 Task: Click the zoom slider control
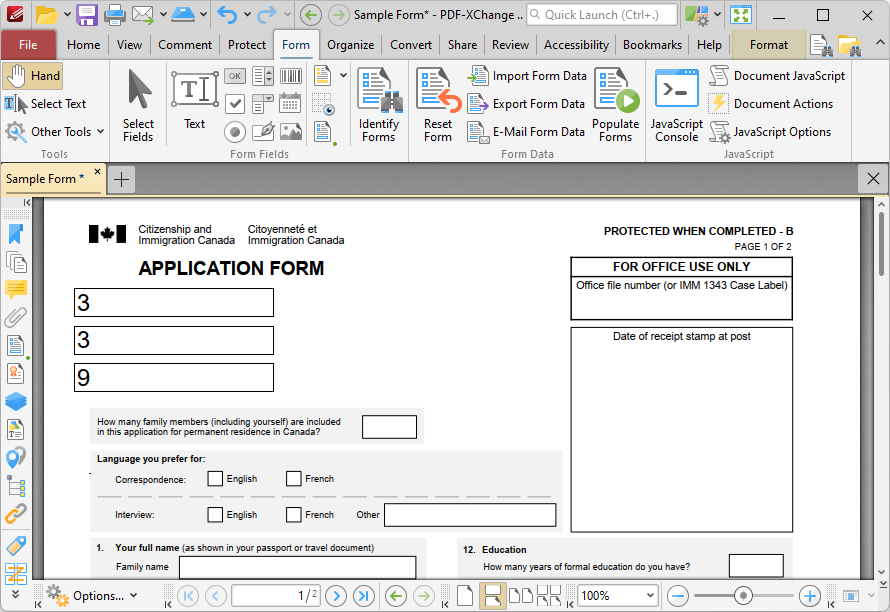[745, 594]
